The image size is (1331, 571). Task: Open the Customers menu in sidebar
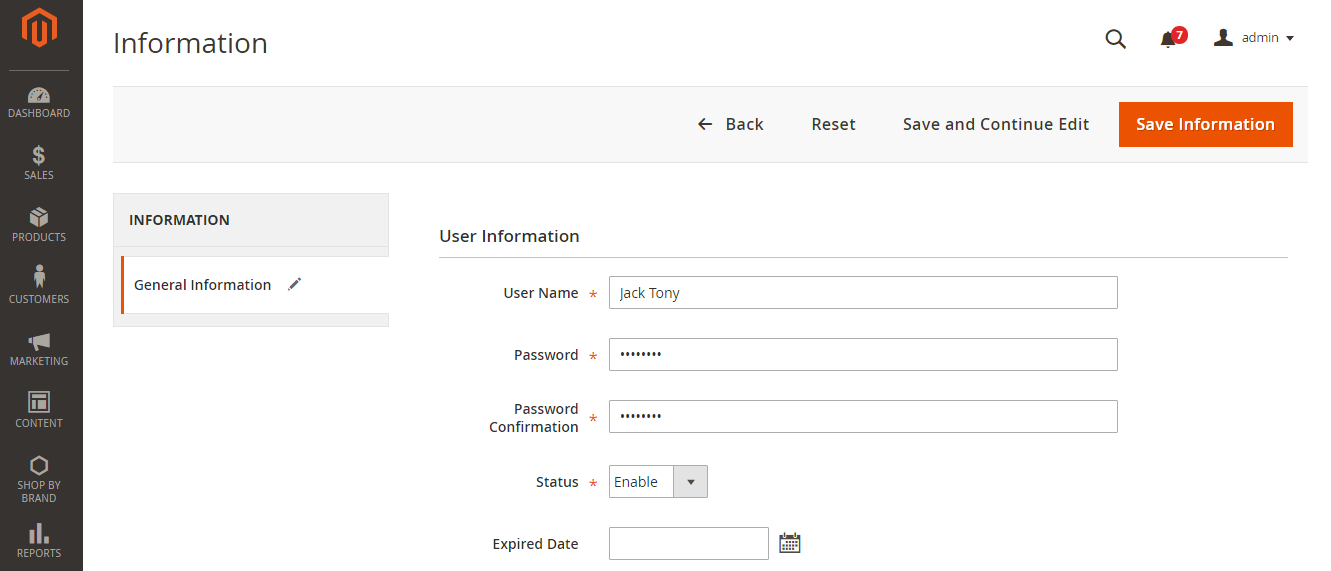(x=39, y=287)
